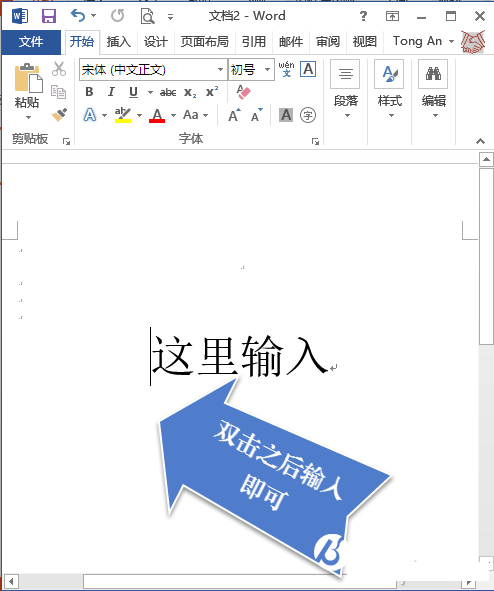Apply Text Effects outlined A
The height and width of the screenshot is (591, 494).
click(x=89, y=115)
